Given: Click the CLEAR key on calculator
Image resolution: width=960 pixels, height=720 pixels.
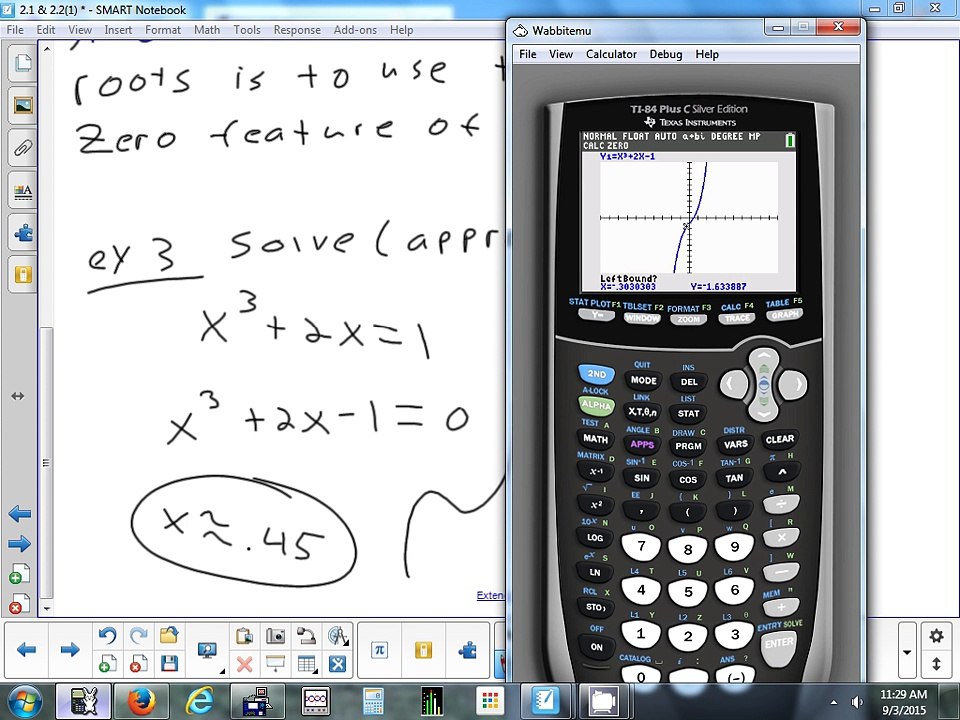Looking at the screenshot, I should click(x=779, y=440).
